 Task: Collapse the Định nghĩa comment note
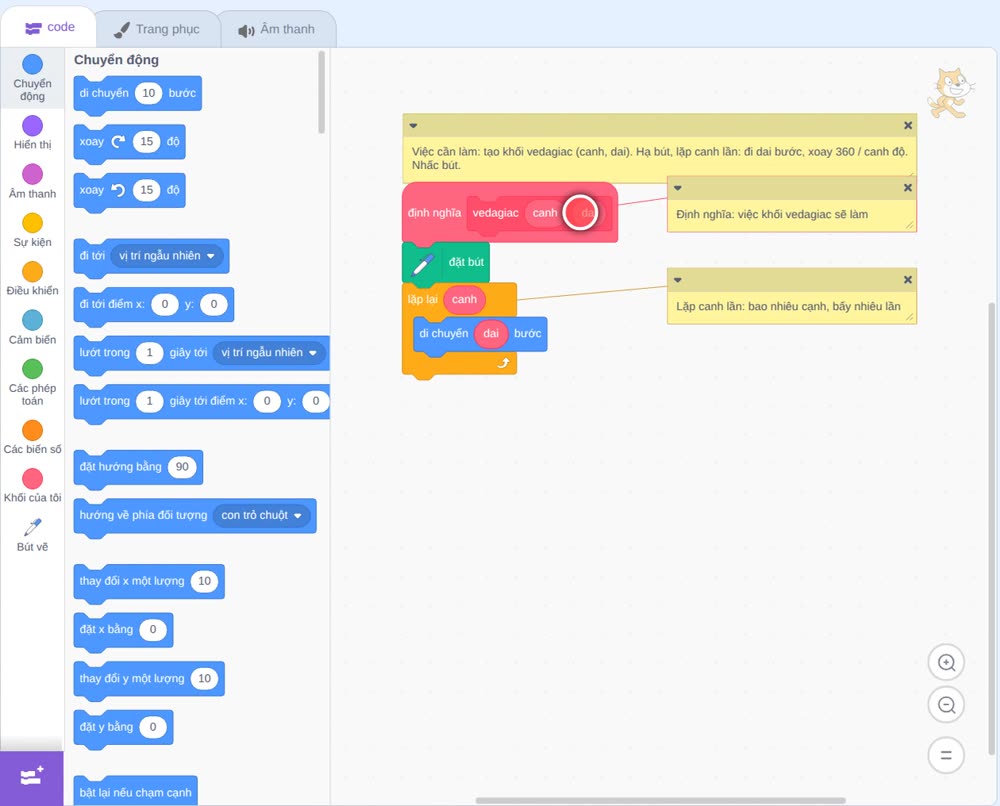click(x=678, y=187)
